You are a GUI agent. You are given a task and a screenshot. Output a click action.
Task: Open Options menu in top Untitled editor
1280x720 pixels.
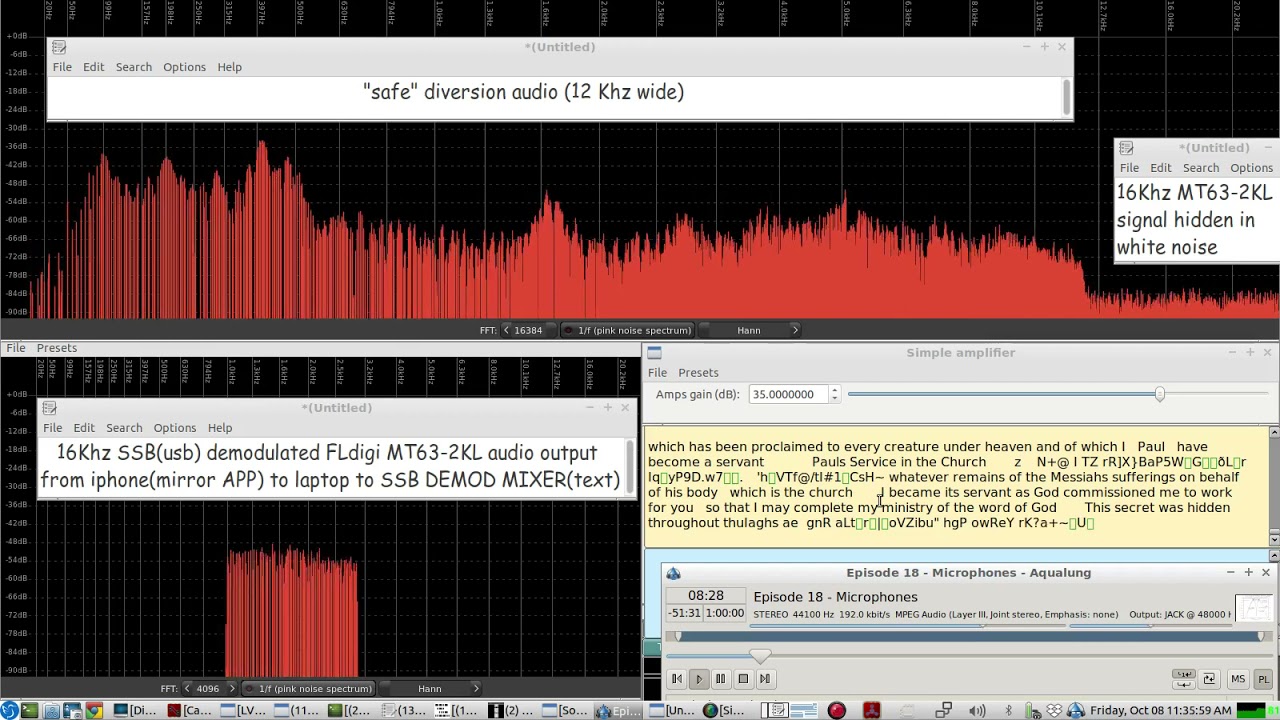[184, 67]
